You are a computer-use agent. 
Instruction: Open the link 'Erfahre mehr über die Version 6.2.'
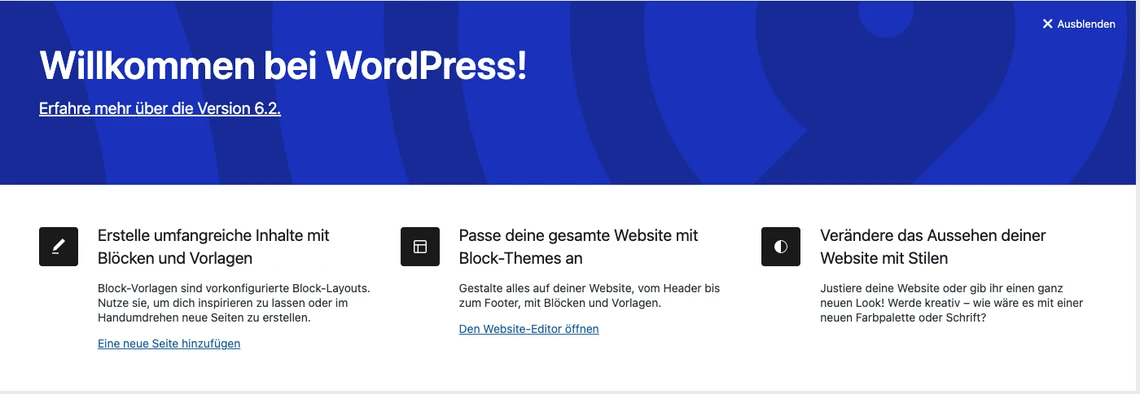click(160, 108)
